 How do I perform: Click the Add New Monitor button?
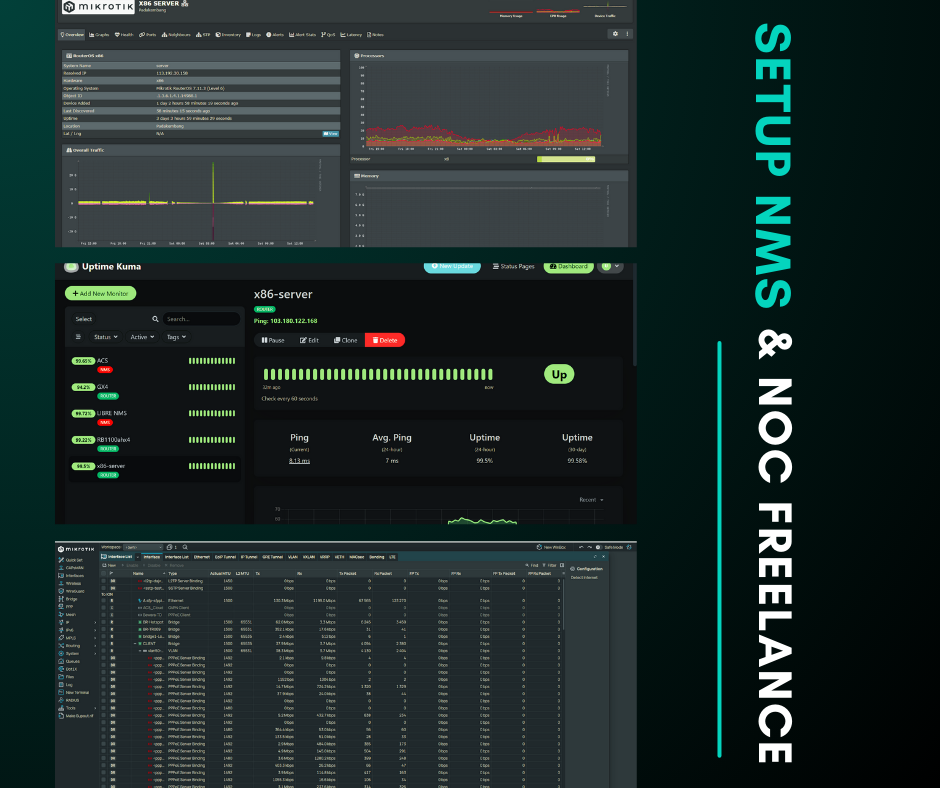tap(100, 293)
